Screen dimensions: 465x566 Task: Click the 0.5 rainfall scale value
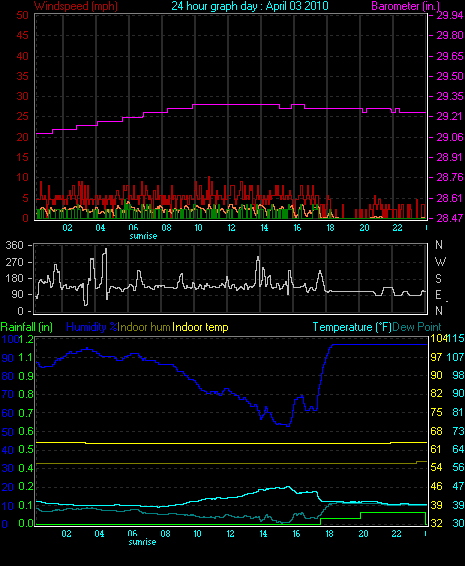26,450
